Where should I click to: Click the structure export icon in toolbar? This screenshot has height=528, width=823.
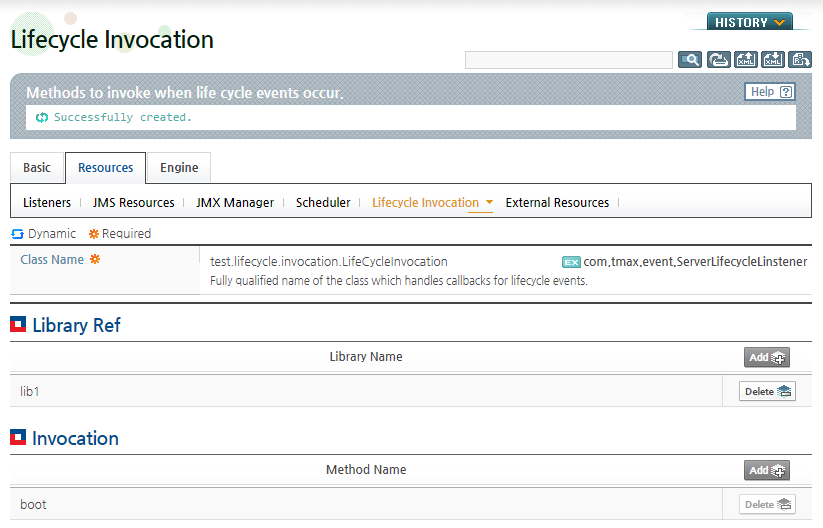800,60
